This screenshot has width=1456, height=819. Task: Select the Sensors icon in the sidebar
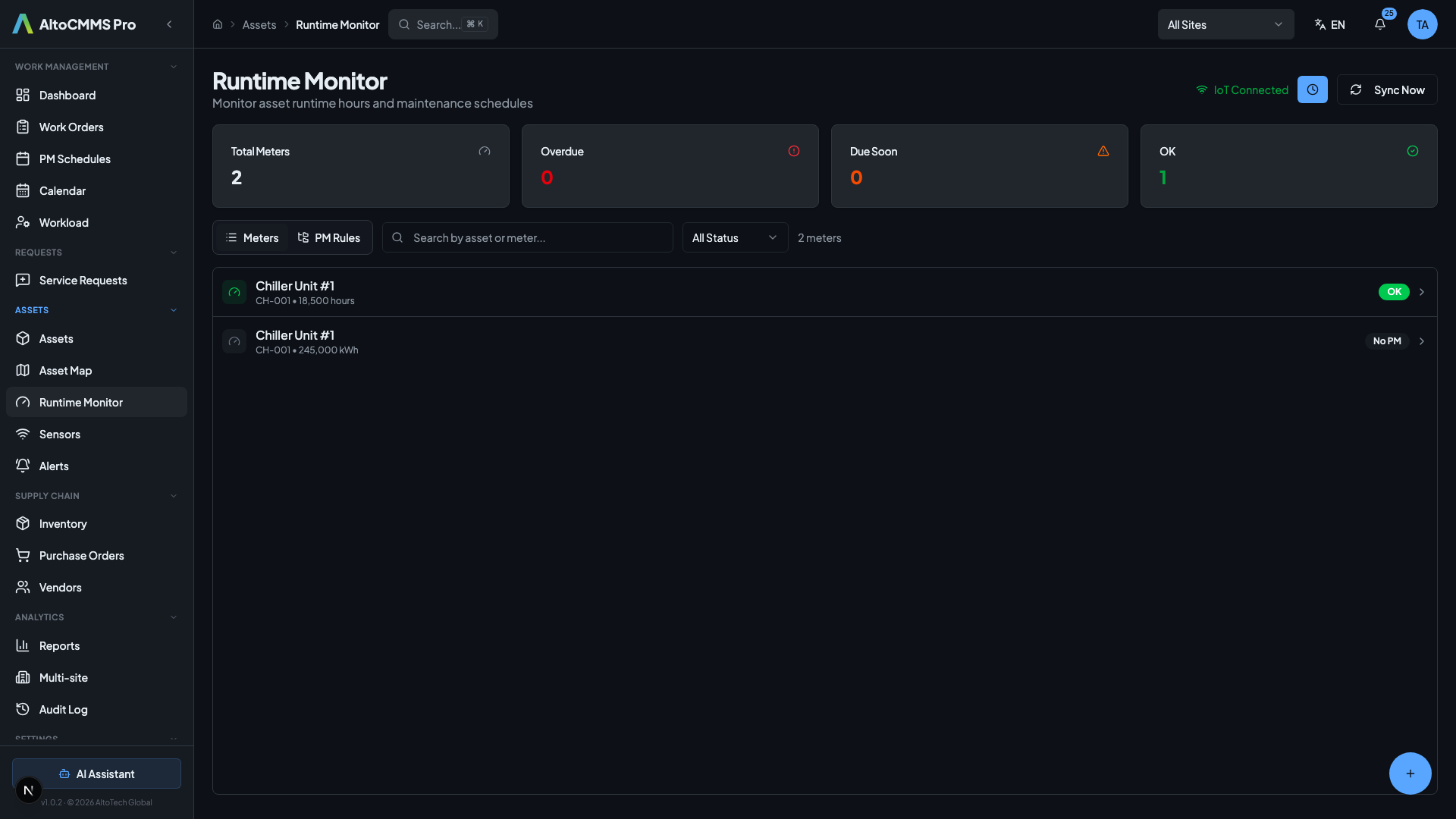pyautogui.click(x=23, y=434)
